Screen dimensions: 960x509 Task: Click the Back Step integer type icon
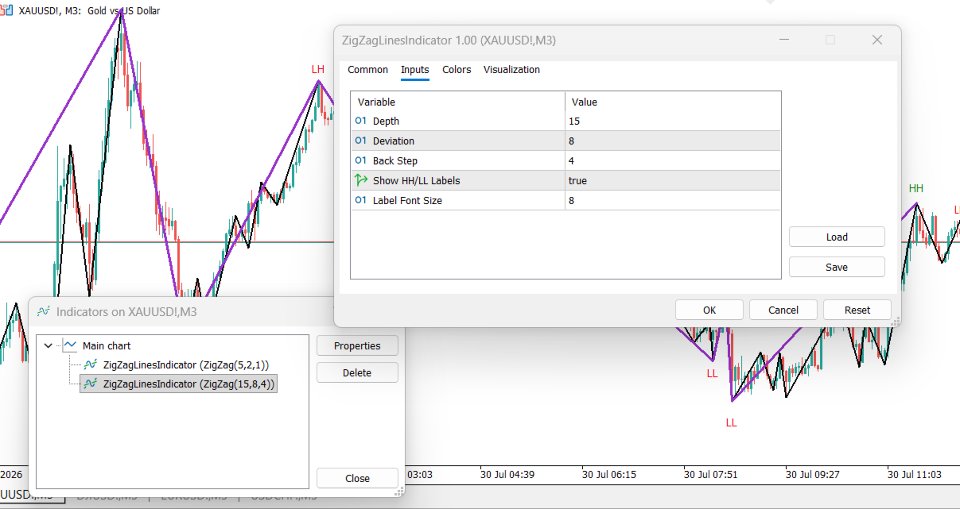pos(361,160)
